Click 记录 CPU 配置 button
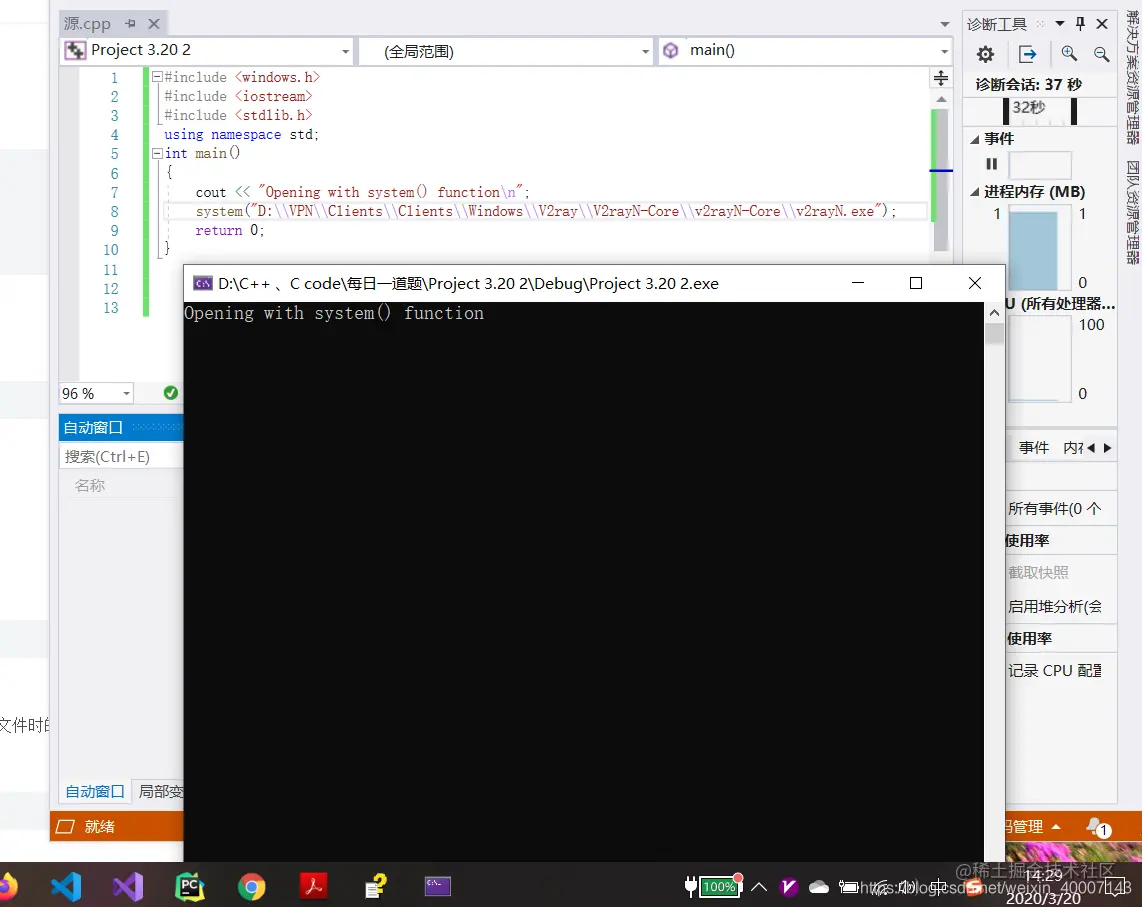Screen dimensions: 1142x907 coord(1055,670)
